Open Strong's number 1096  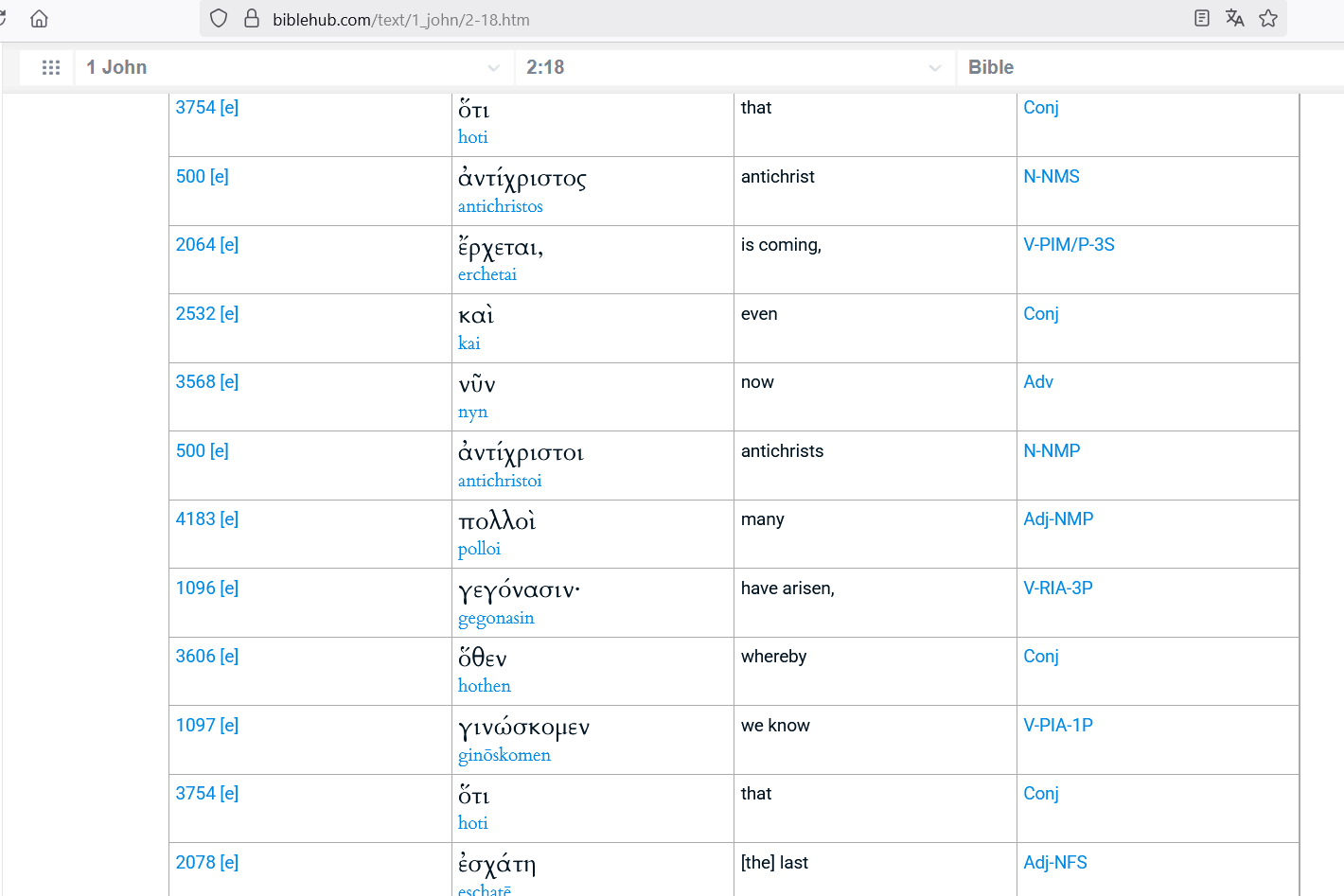(195, 589)
